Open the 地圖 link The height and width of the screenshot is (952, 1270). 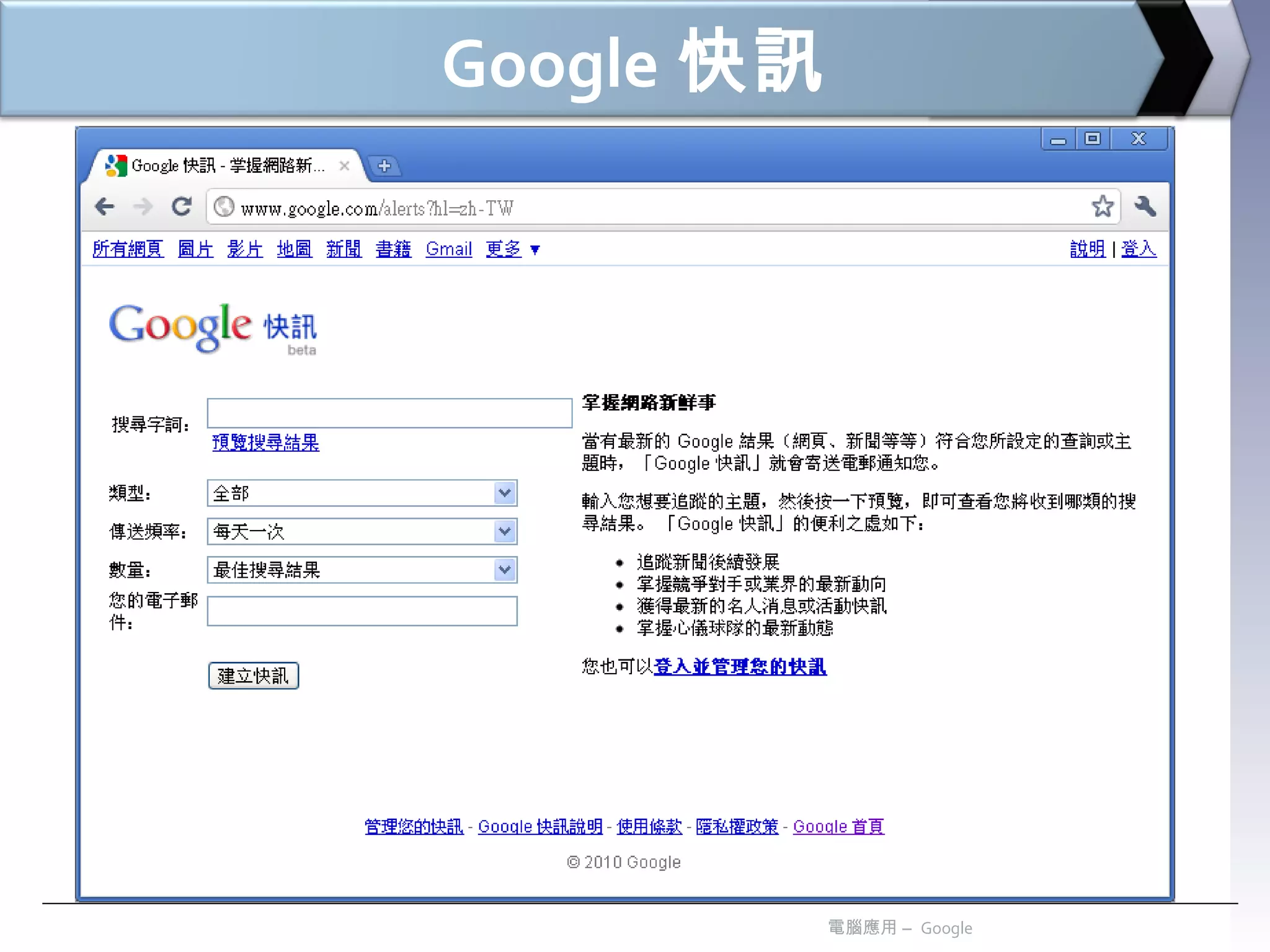pyautogui.click(x=295, y=249)
